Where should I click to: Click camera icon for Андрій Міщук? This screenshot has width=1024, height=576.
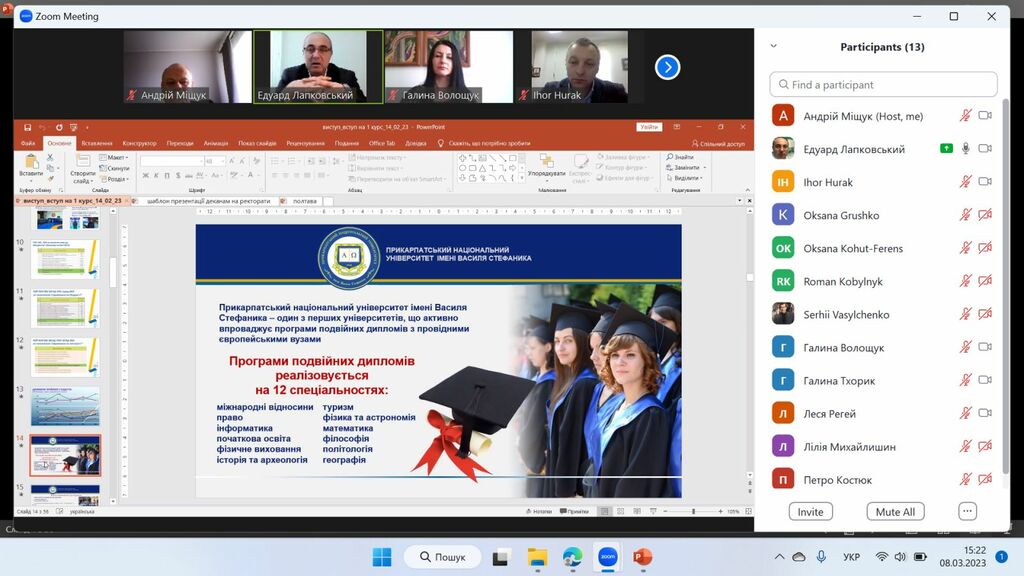pyautogui.click(x=985, y=116)
